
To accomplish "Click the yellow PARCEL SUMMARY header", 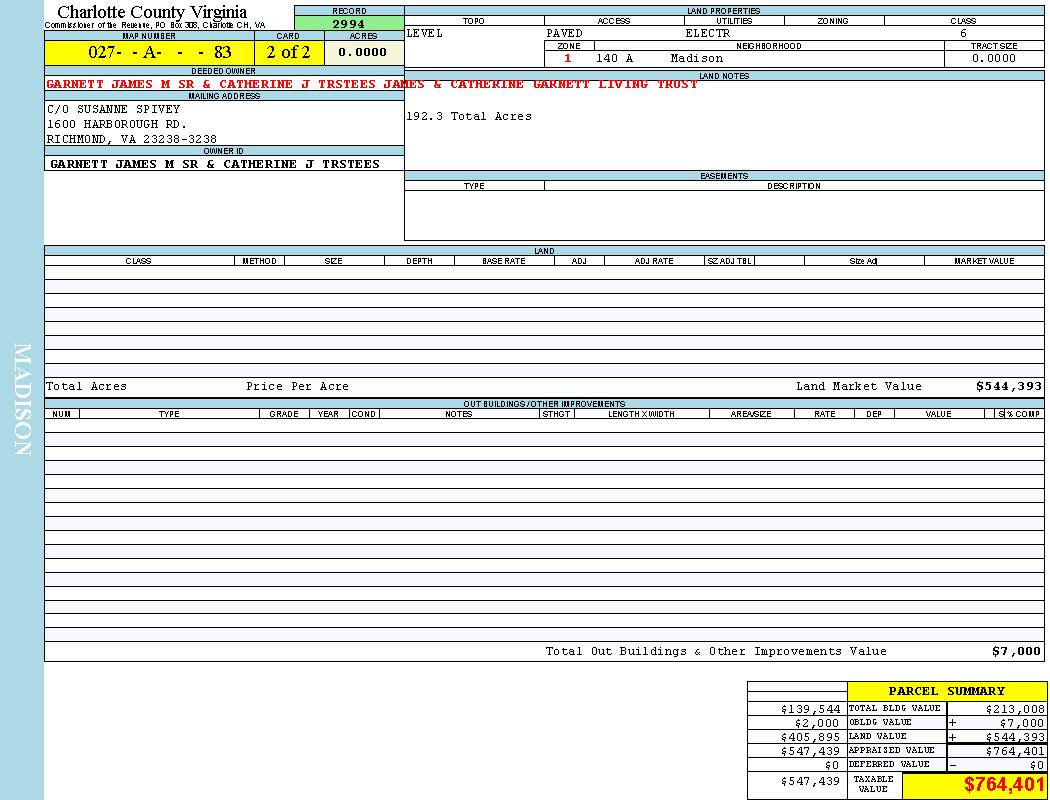I will click(946, 691).
